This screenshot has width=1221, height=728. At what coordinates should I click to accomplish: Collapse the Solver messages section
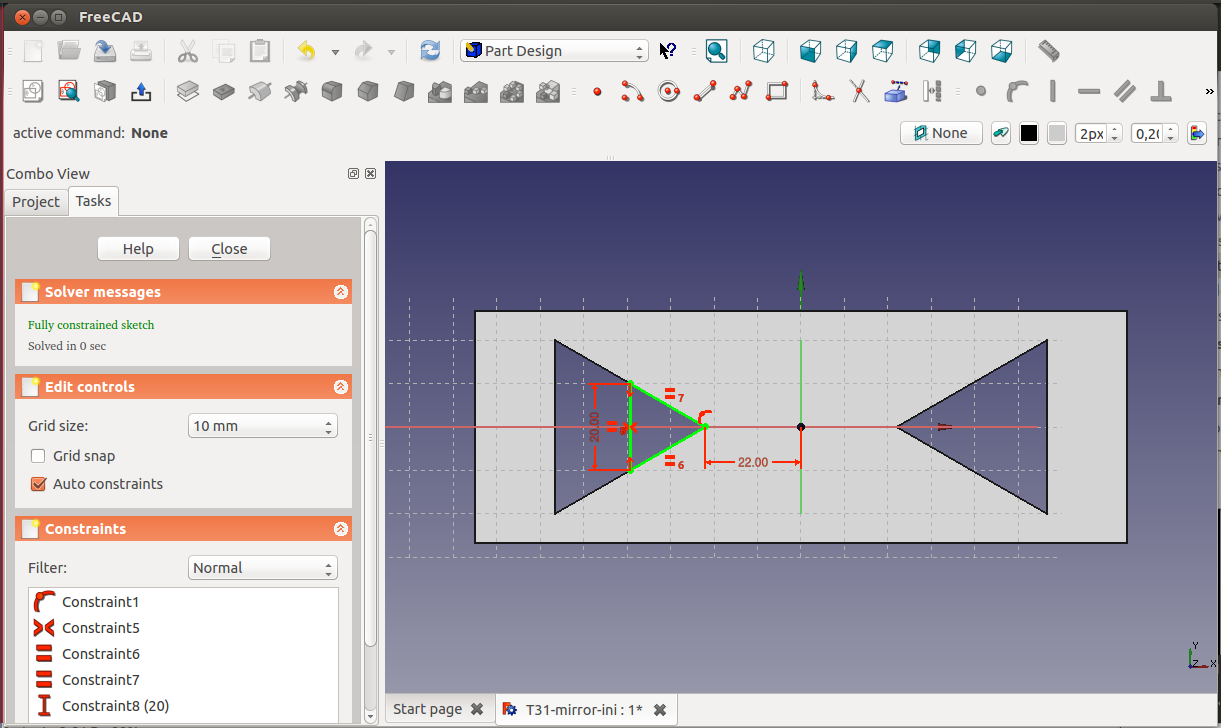click(x=340, y=292)
